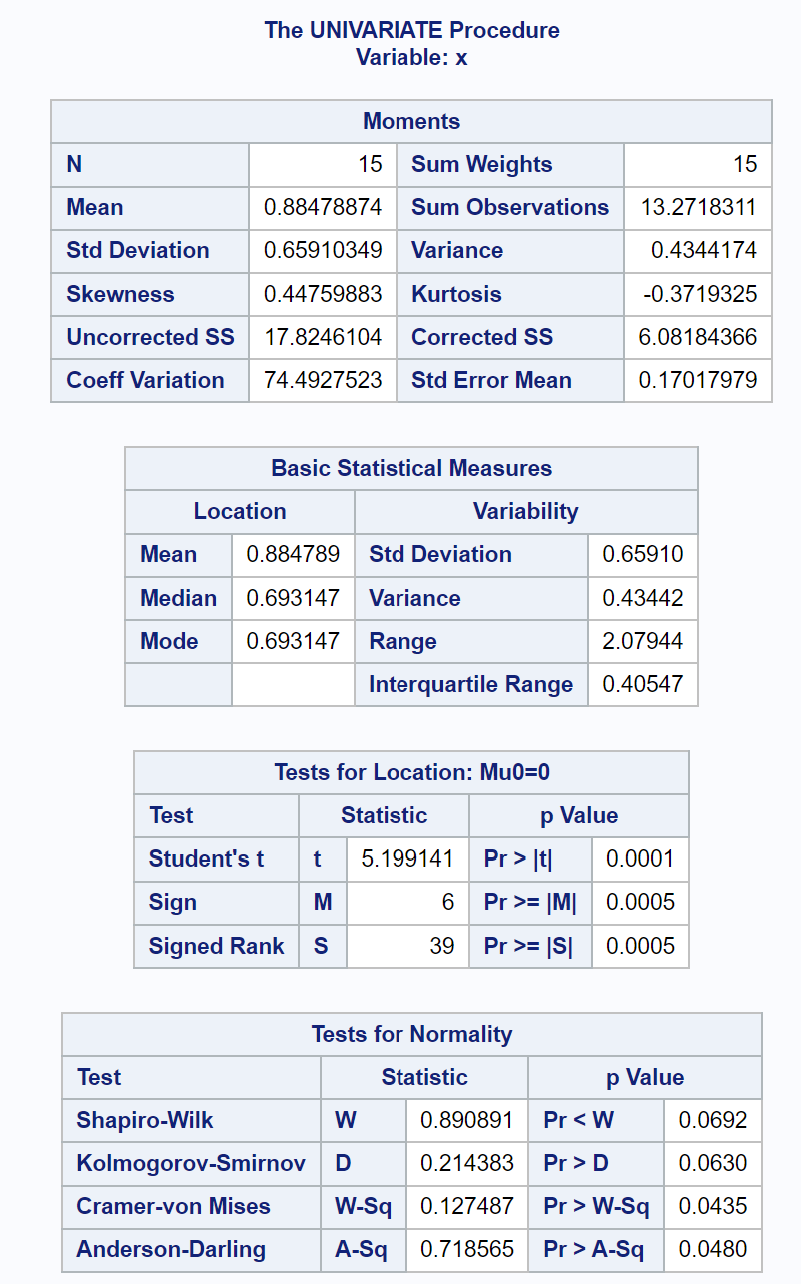Click the Student's t statistic 5.199141
The image size is (801, 1284).
coord(407,859)
